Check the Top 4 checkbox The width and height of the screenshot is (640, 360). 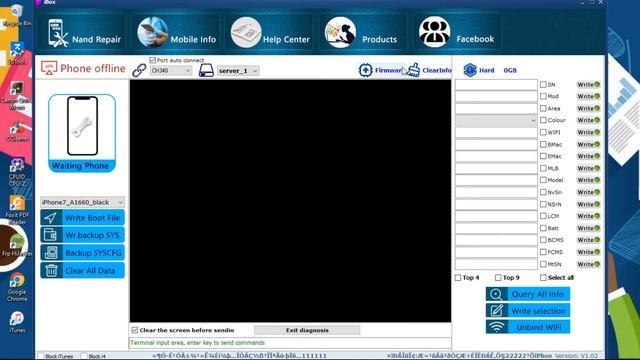458,278
